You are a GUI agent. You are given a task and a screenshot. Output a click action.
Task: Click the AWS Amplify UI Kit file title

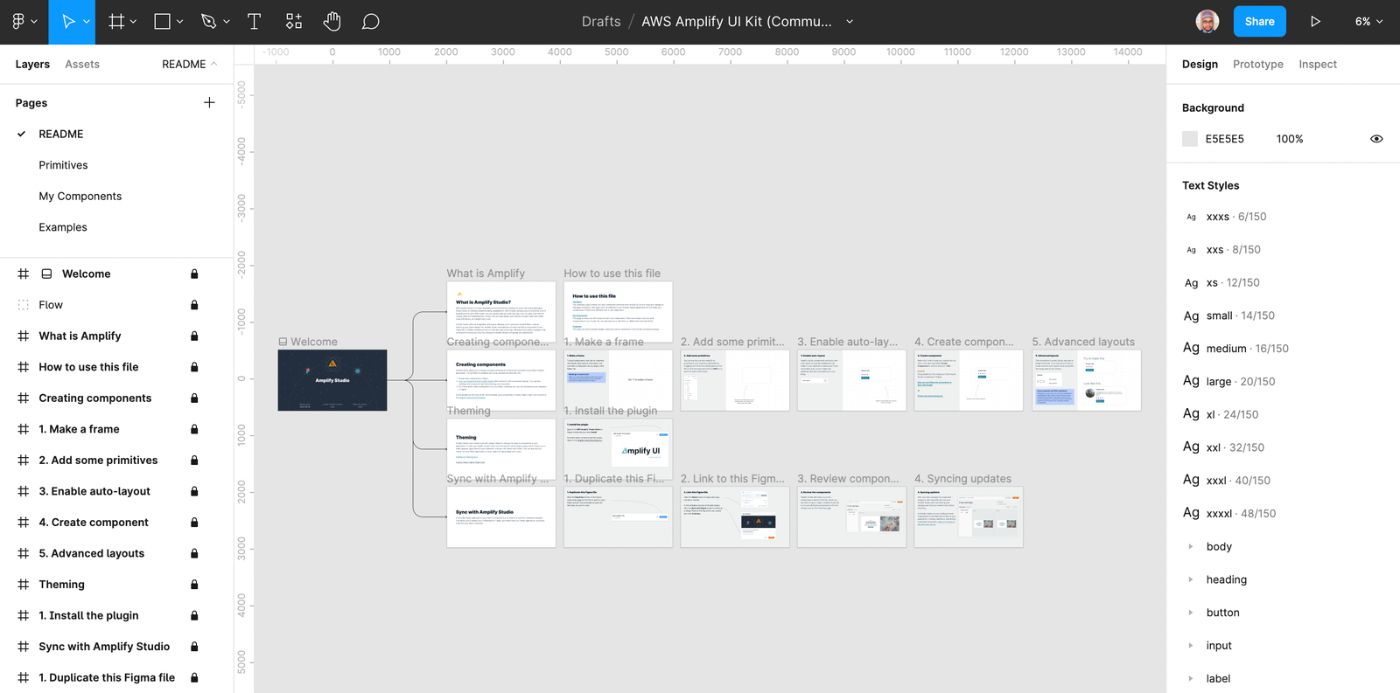[737, 21]
